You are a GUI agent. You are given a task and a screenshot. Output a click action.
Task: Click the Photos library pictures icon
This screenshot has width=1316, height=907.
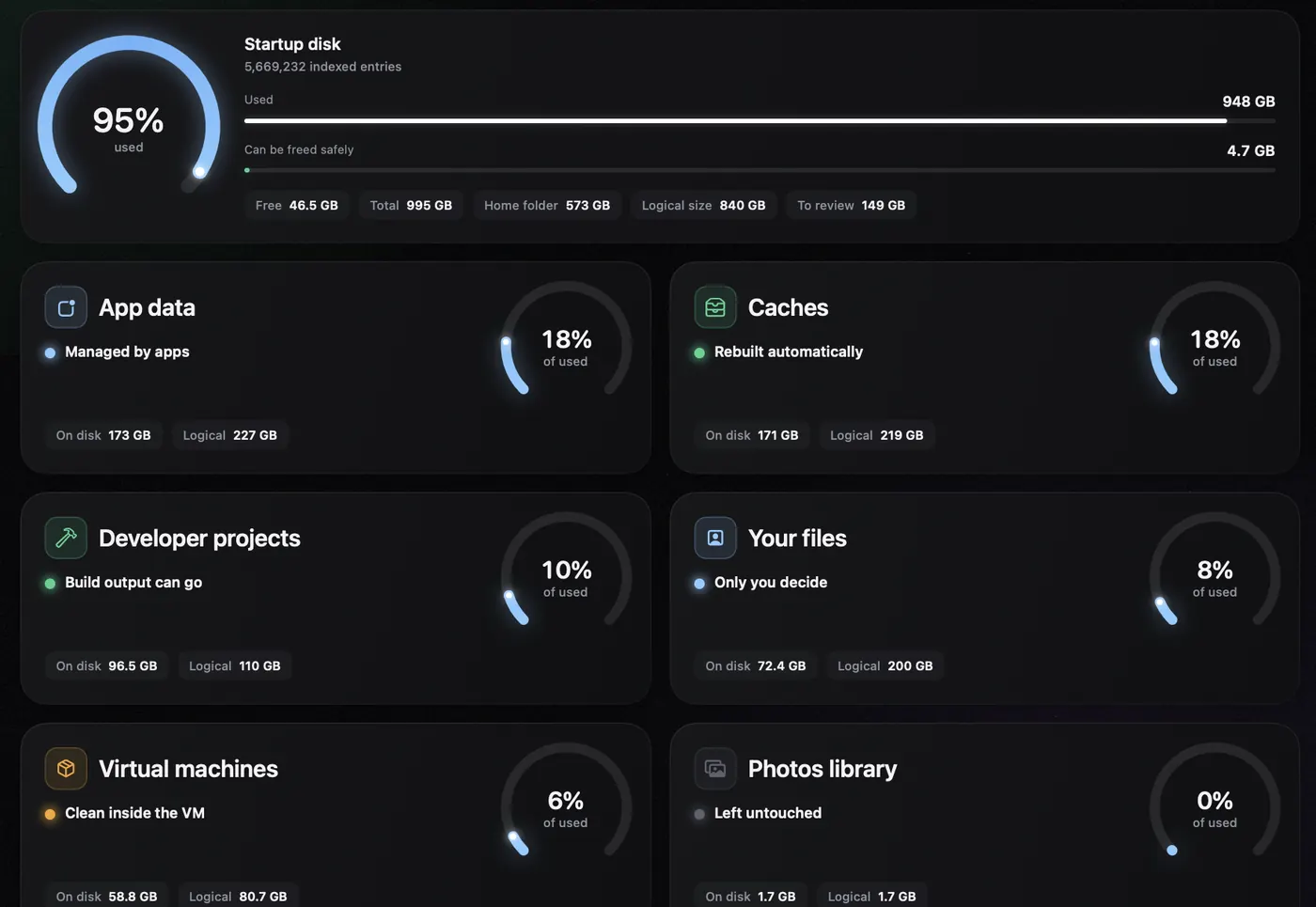tap(715, 769)
